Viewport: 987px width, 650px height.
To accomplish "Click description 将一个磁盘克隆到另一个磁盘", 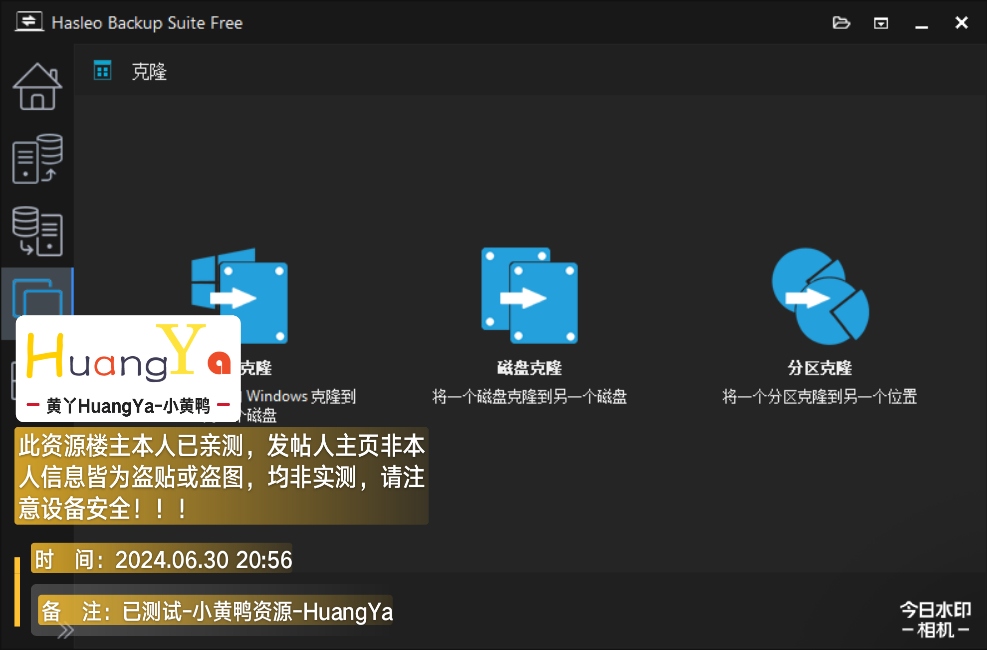I will pos(529,397).
